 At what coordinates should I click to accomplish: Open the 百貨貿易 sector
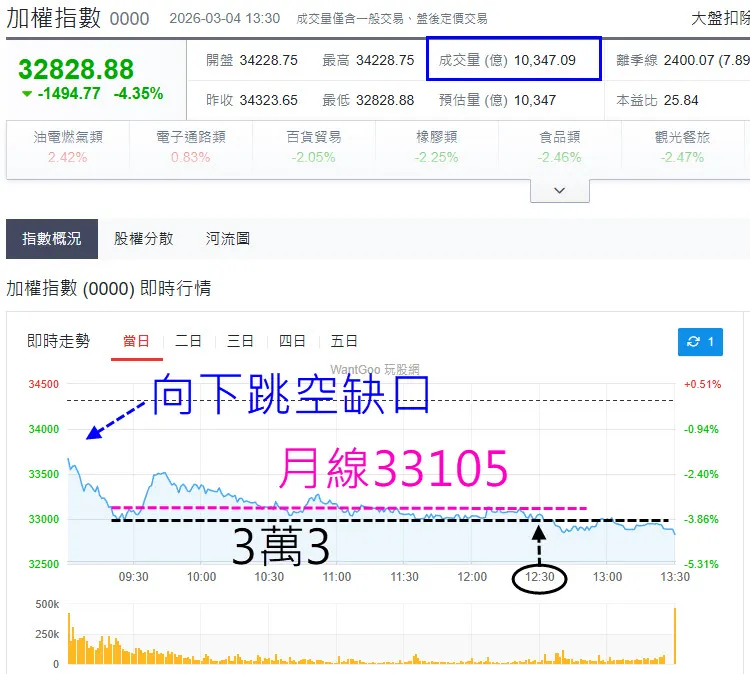(314, 147)
